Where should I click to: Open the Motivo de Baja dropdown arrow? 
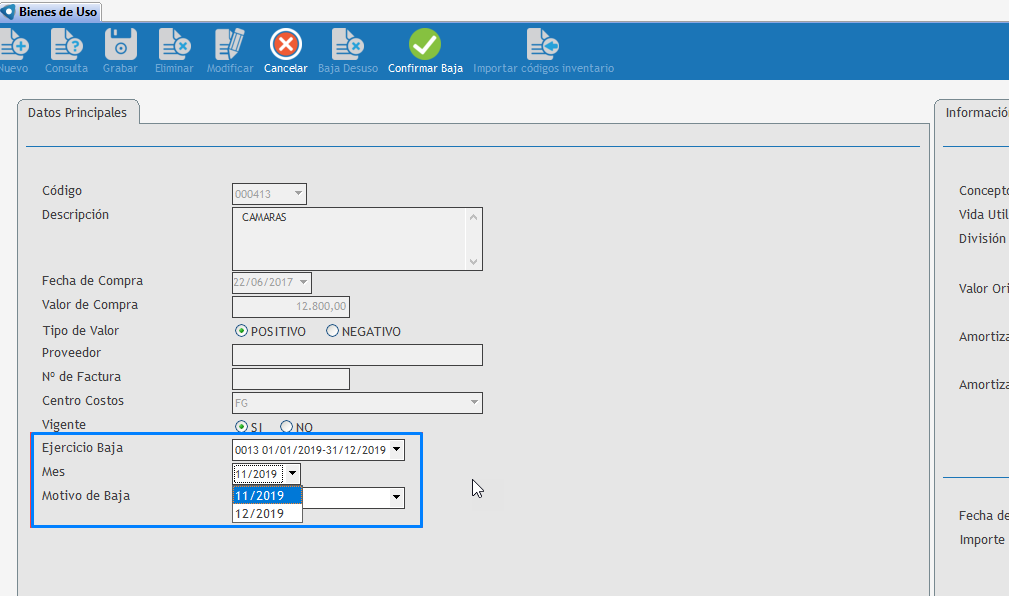coord(397,497)
